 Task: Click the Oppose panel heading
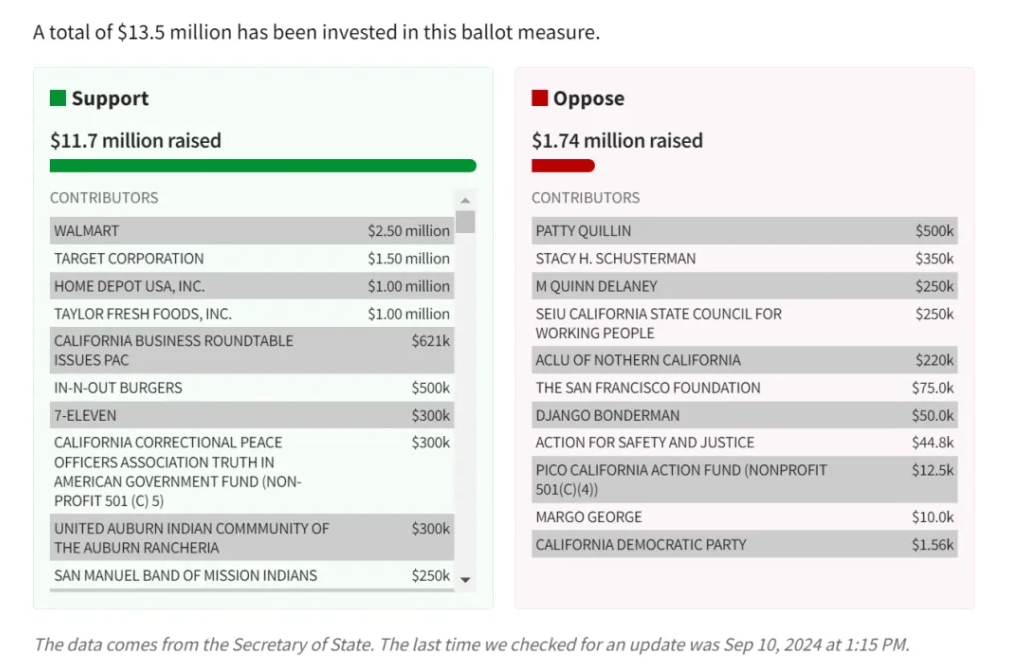tap(588, 98)
